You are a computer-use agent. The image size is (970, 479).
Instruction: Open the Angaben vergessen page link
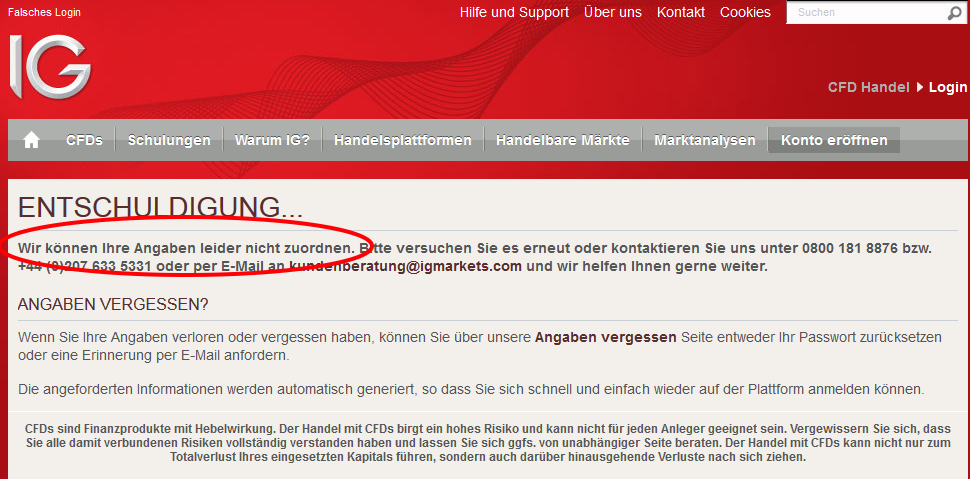[x=606, y=338]
